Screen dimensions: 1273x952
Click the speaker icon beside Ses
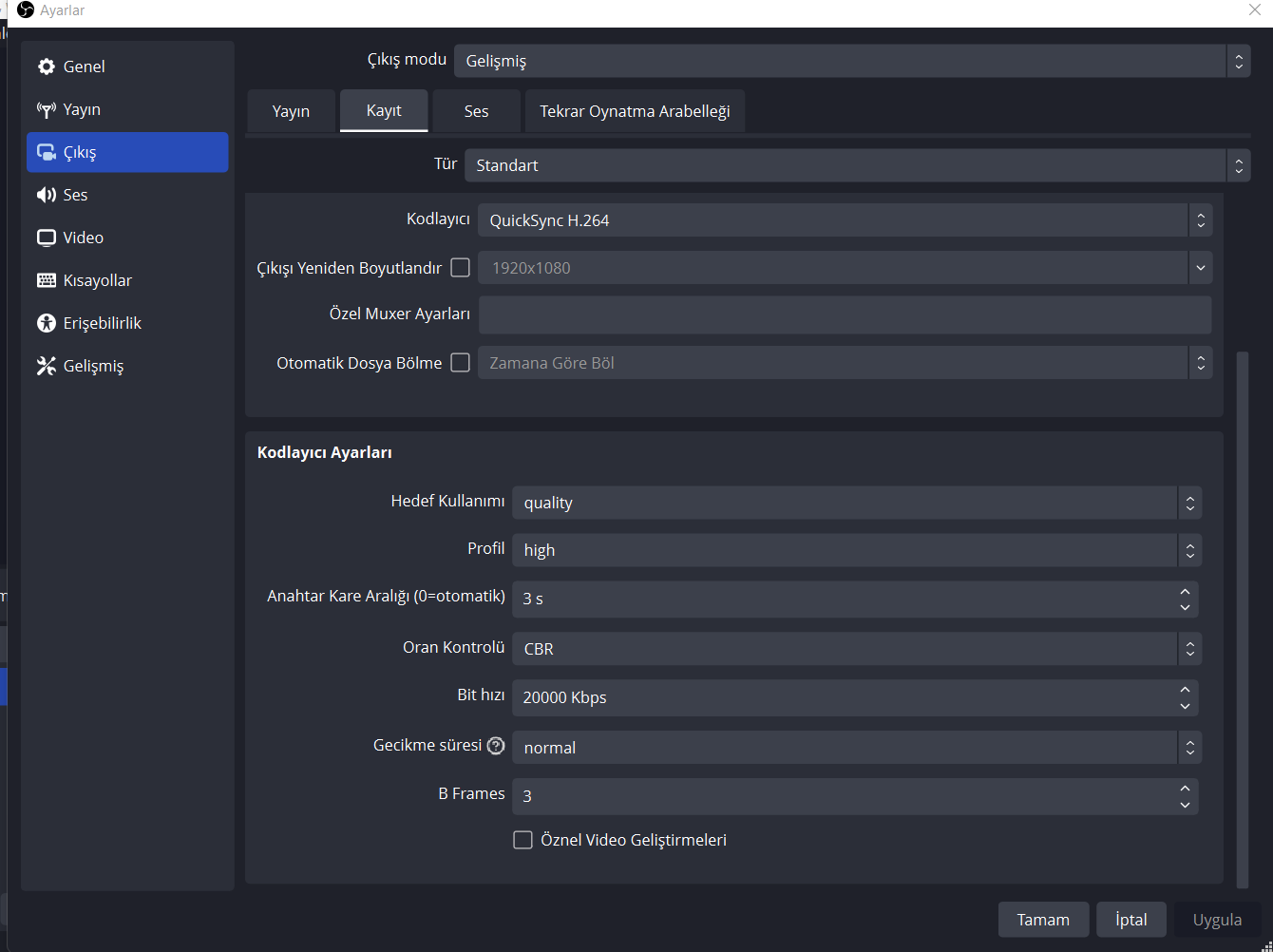(x=47, y=195)
